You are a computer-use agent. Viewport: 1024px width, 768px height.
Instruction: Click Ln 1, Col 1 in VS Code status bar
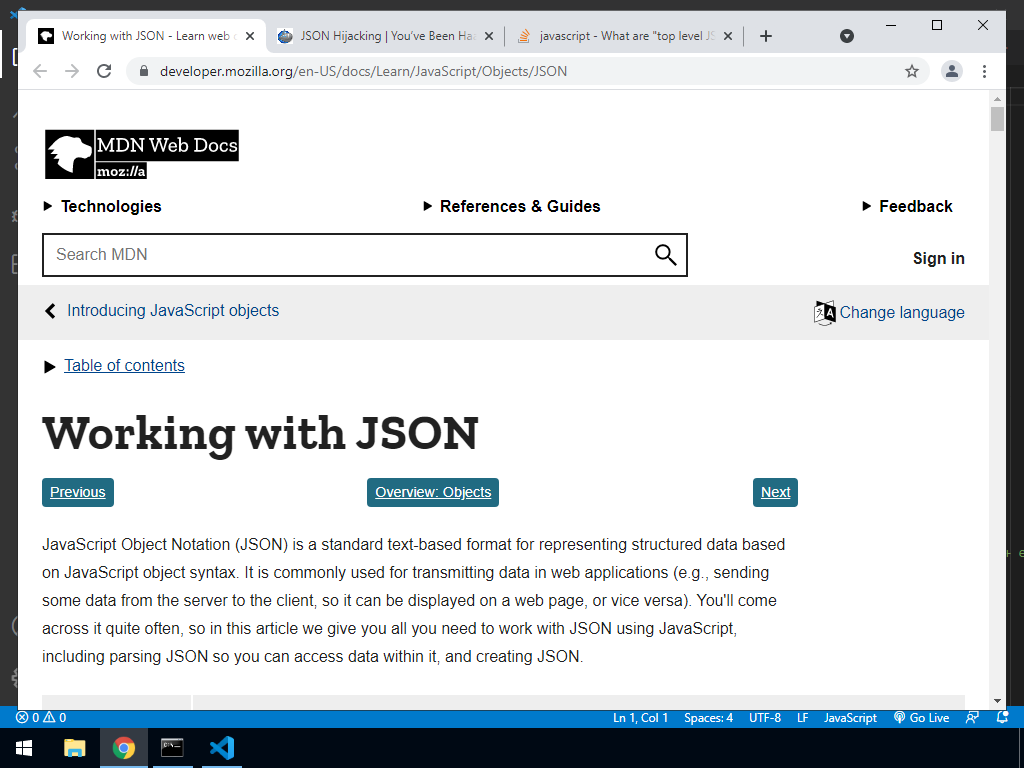[x=640, y=718]
